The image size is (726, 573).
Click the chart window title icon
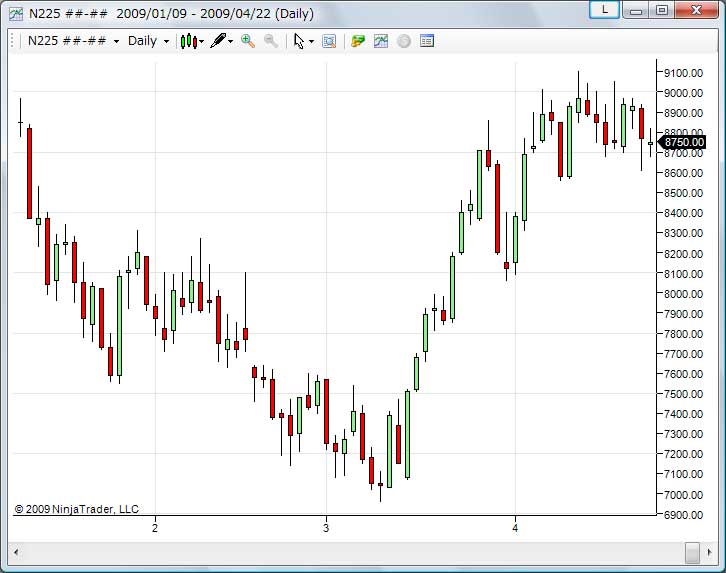pos(15,14)
